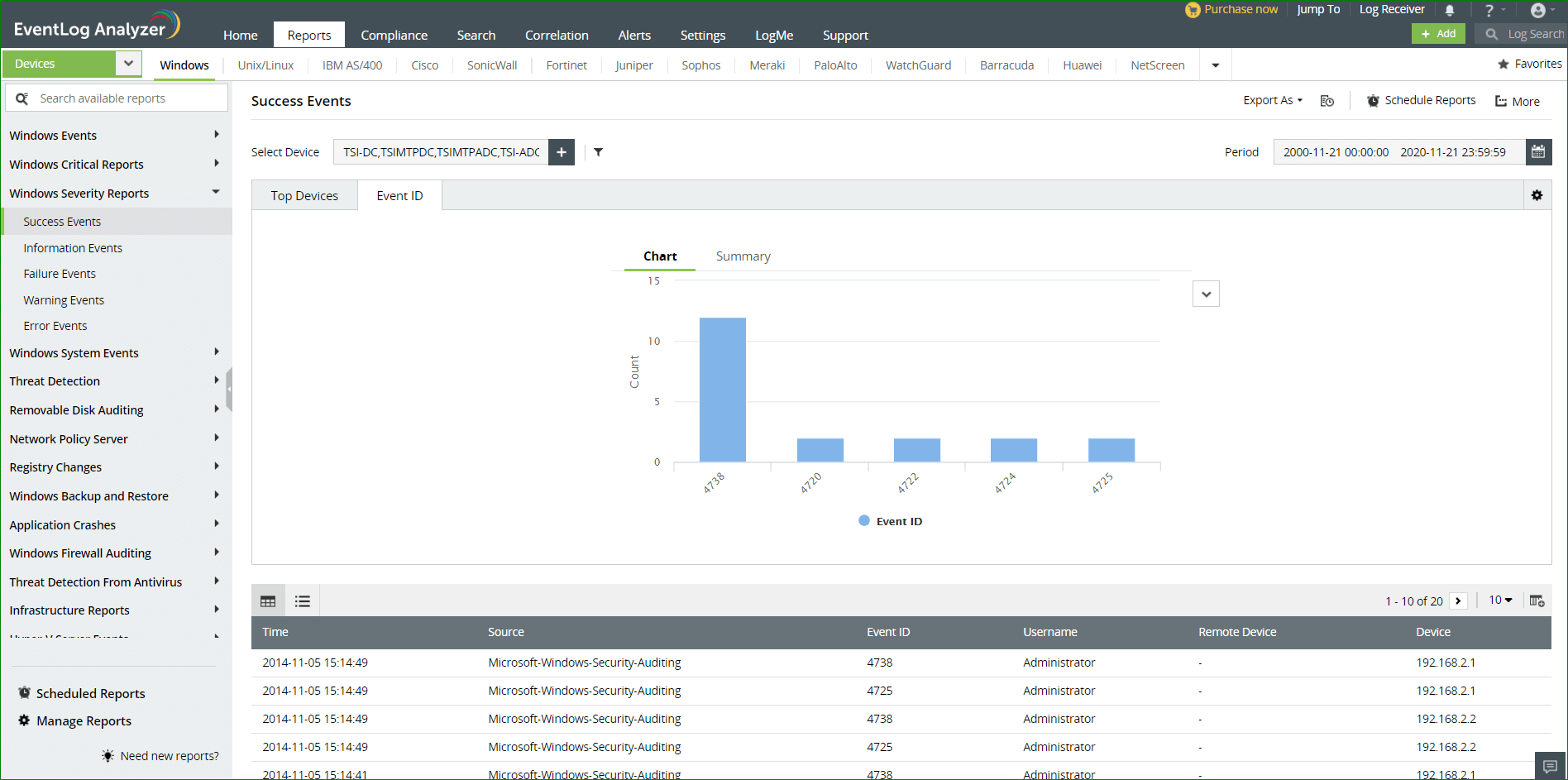Expand Windows Critical Reports category
Image resolution: width=1568 pixels, height=780 pixels.
(217, 164)
